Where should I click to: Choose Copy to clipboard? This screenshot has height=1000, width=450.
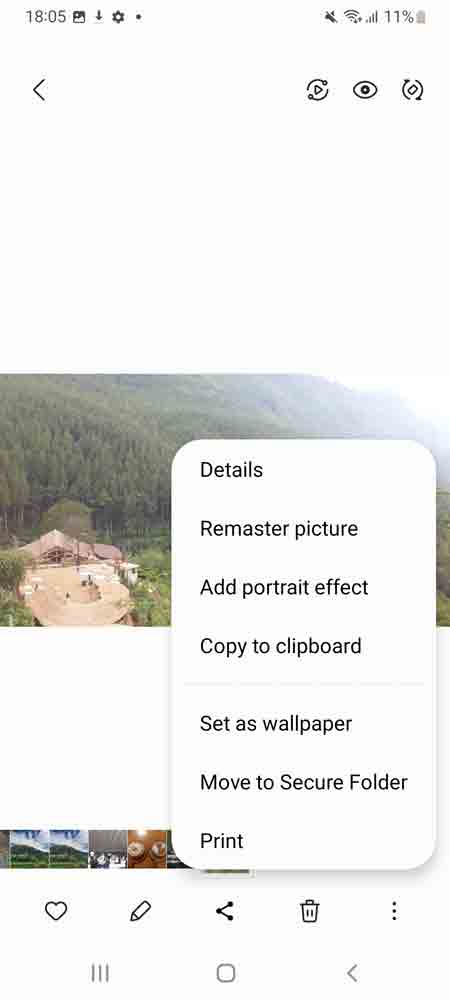(x=280, y=646)
